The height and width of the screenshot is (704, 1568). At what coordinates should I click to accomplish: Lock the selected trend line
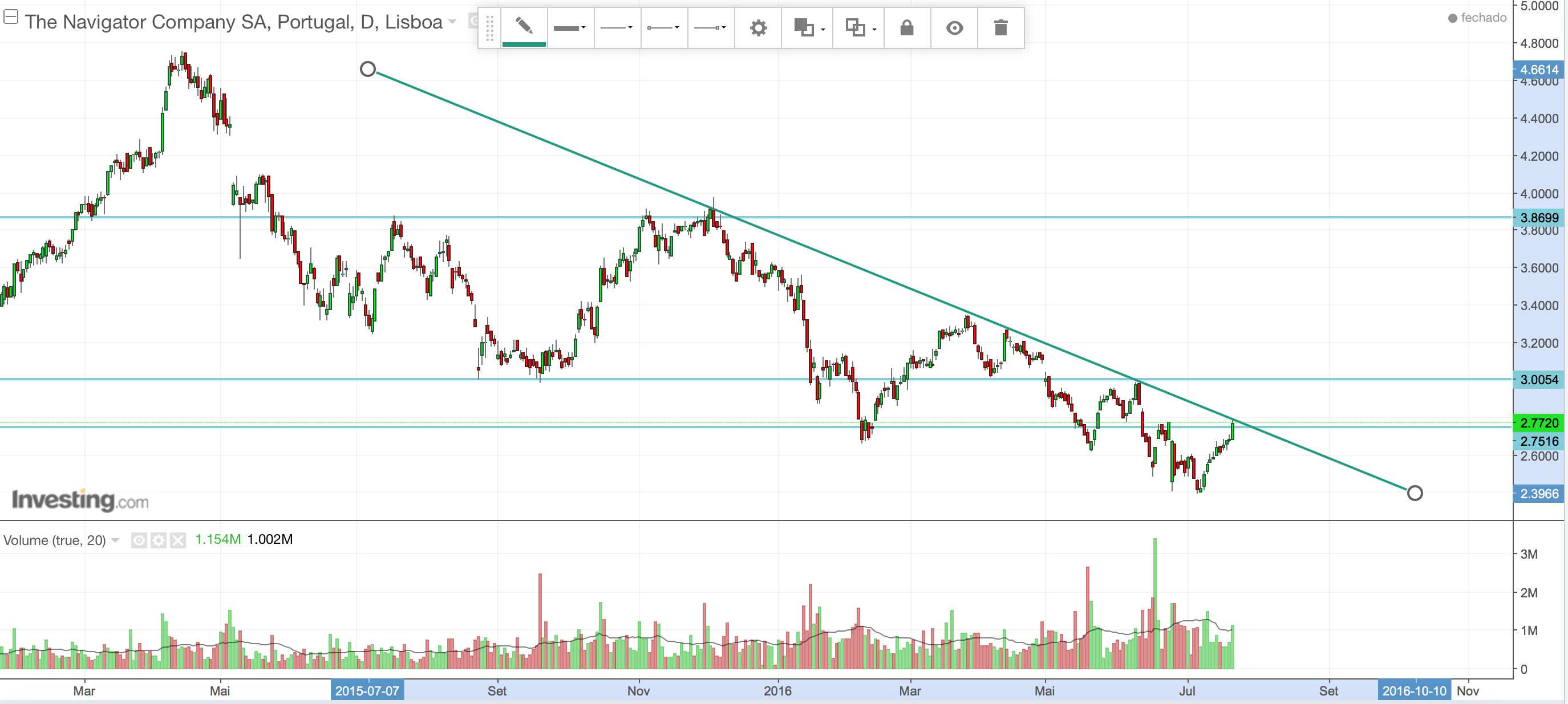coord(906,27)
